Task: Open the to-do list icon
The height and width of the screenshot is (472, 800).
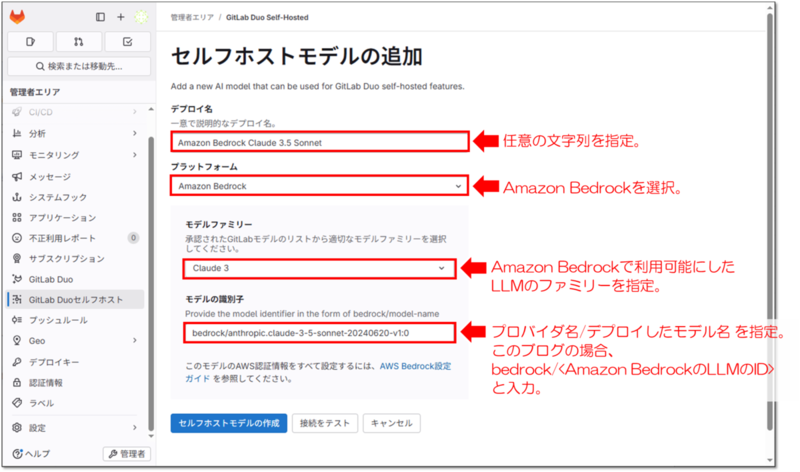Action: [128, 42]
